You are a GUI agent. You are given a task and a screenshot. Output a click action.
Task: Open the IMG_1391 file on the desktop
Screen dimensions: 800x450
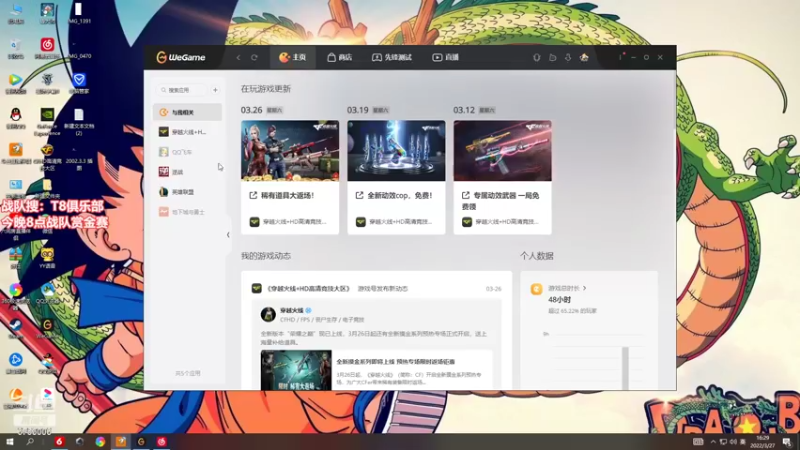(x=79, y=13)
